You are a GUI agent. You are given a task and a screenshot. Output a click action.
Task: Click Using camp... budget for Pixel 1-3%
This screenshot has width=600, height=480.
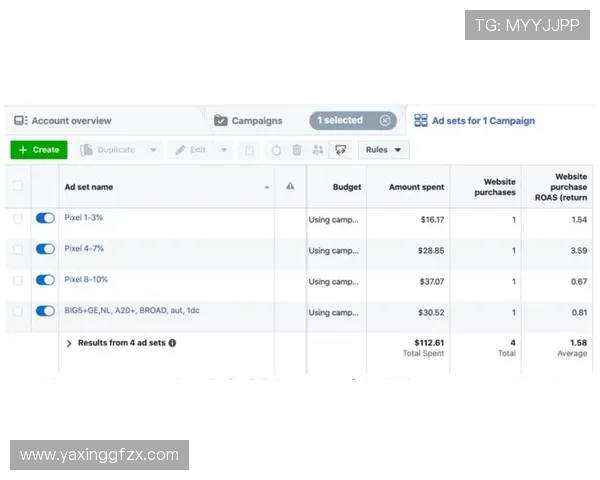[333, 220]
